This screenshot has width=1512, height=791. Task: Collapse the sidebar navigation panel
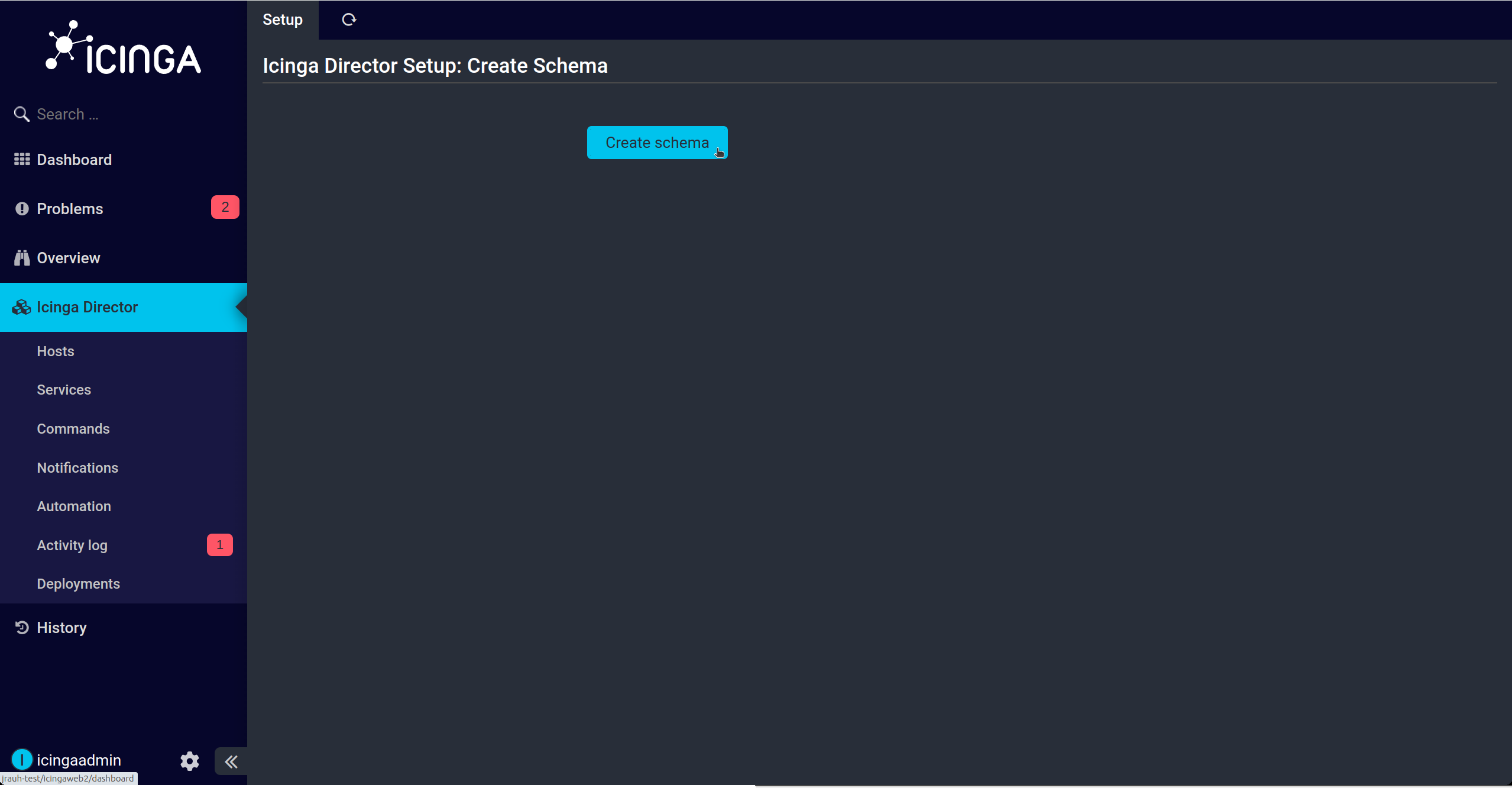(231, 762)
